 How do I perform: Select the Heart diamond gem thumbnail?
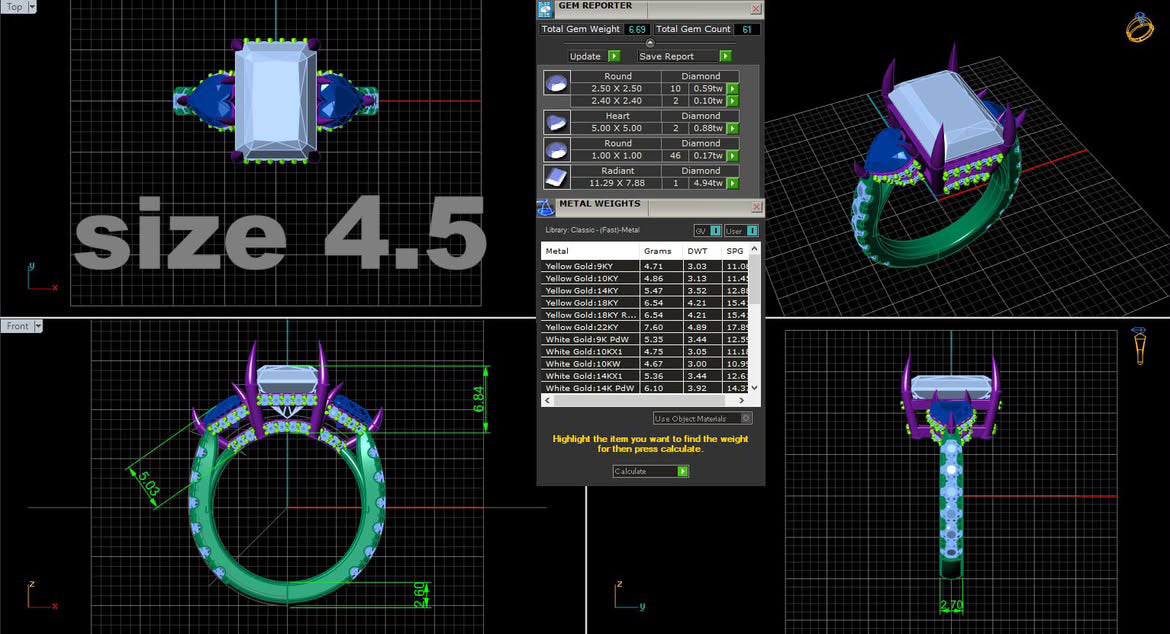[557, 122]
